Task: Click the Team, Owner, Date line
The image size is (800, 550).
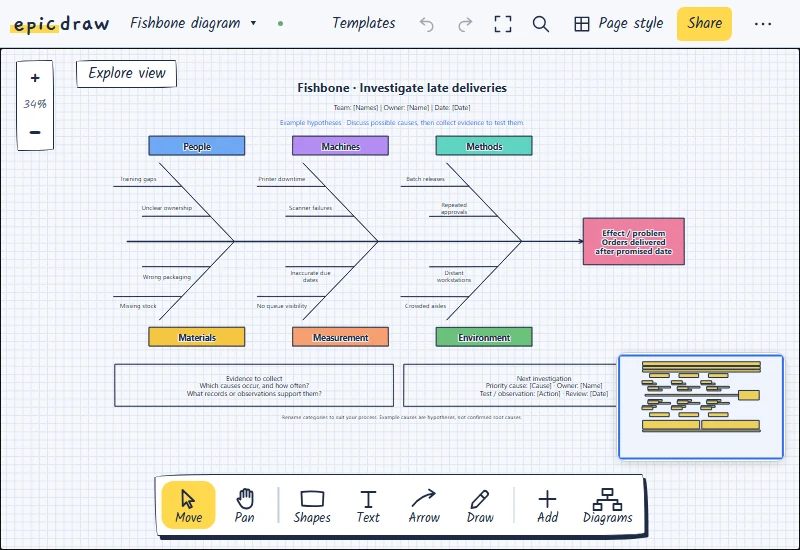Action: click(402, 108)
